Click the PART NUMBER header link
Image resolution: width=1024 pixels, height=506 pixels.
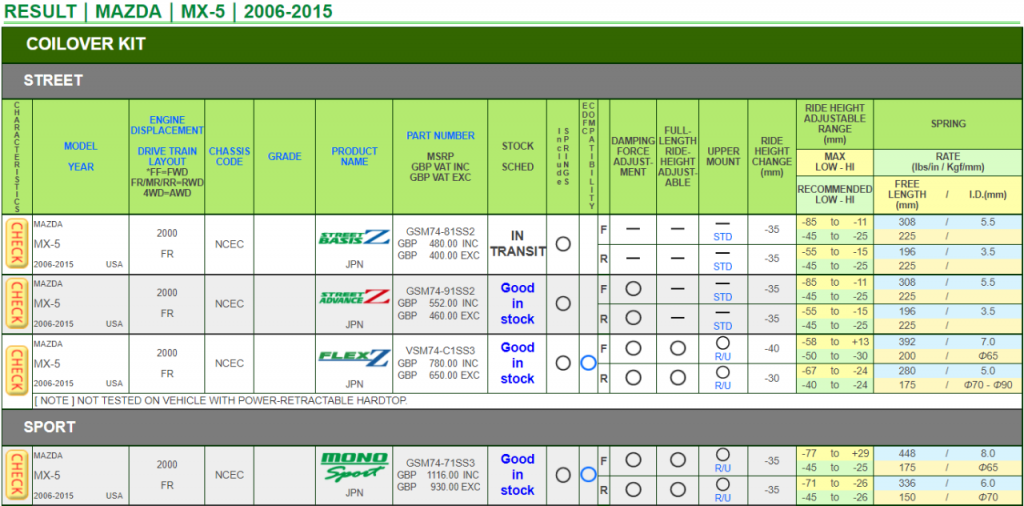(440, 136)
